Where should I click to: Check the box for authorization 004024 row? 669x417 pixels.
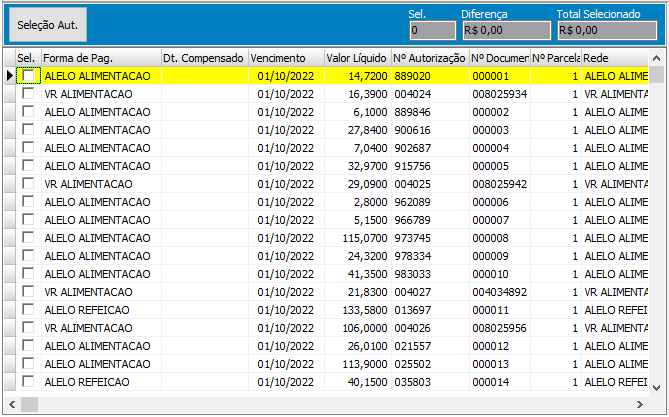29,94
